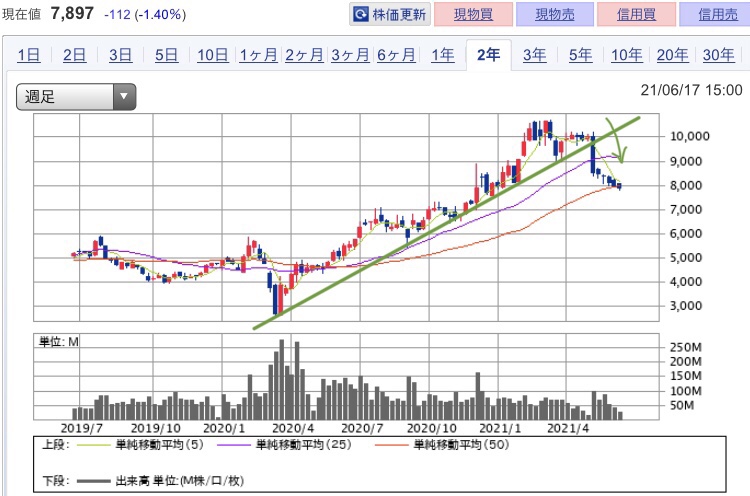750x496 pixels.
Task: Click the change value -112 (-1.40%)
Action: click(145, 14)
